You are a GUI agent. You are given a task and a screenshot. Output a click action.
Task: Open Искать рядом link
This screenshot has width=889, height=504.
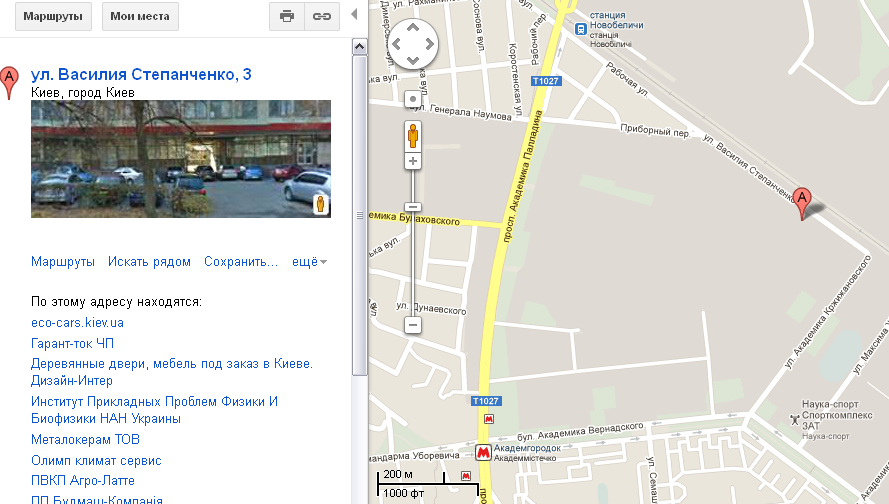tap(149, 262)
